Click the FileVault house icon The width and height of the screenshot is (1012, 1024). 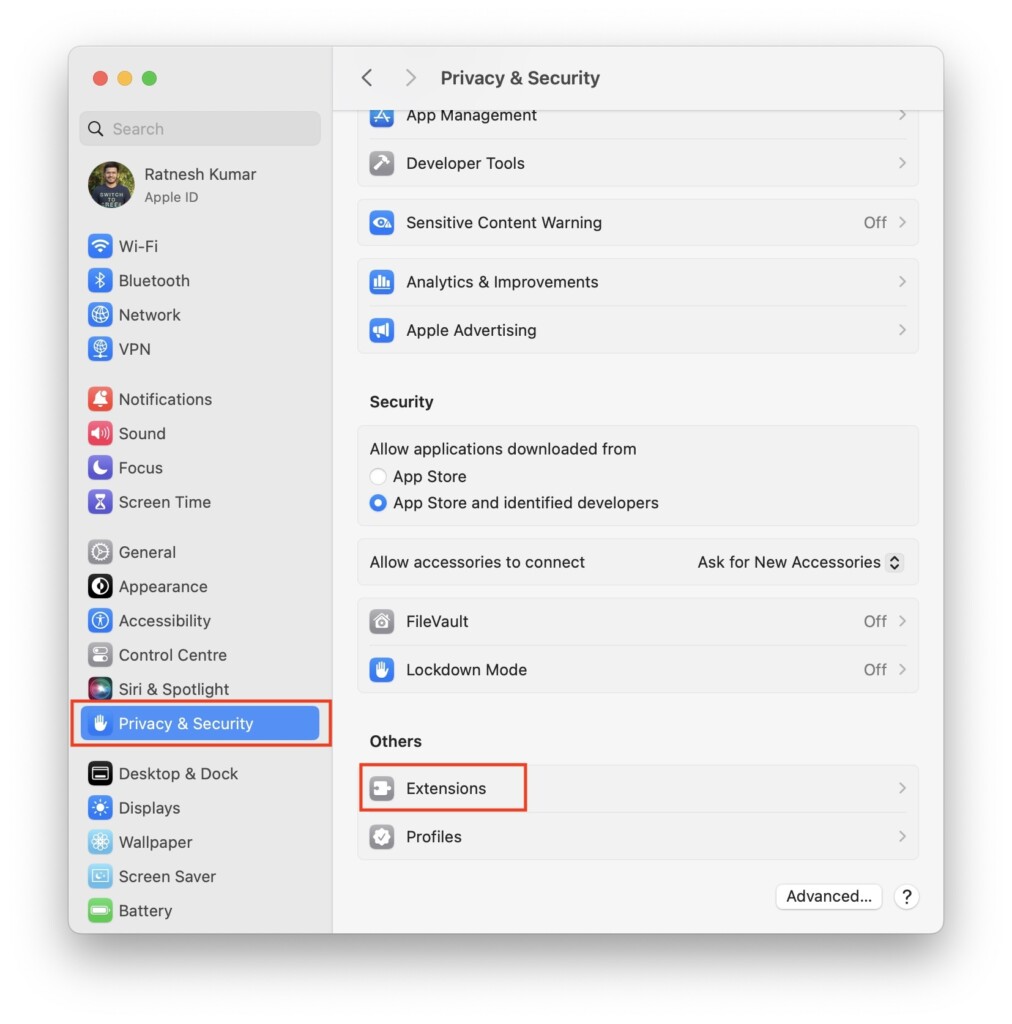(382, 622)
